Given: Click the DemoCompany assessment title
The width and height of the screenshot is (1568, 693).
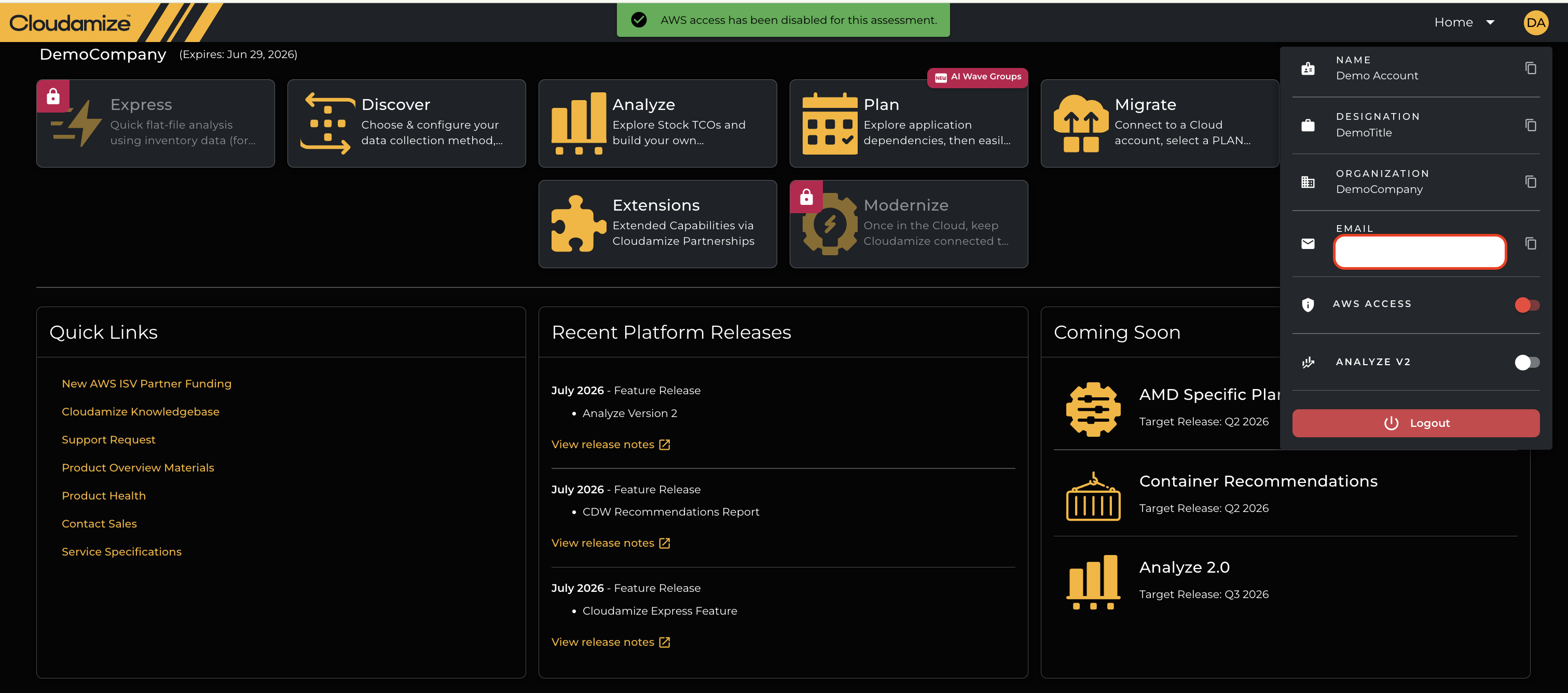Looking at the screenshot, I should (102, 54).
